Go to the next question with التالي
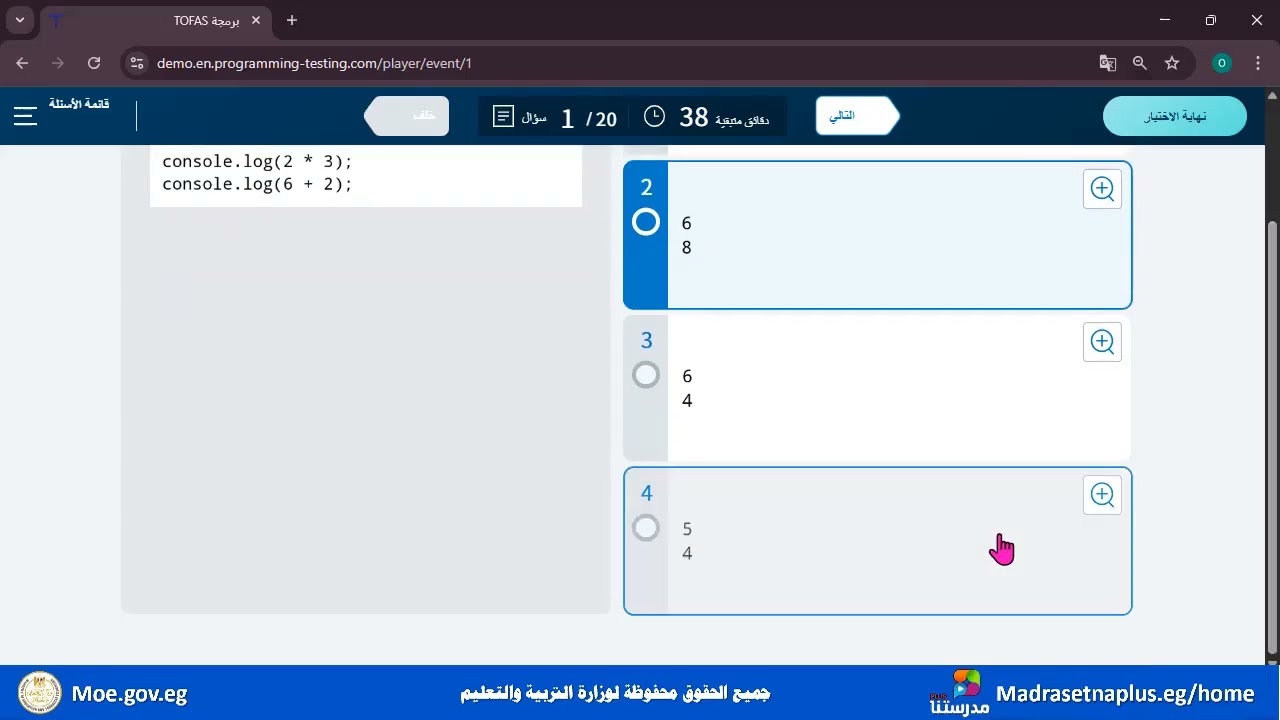The width and height of the screenshot is (1280, 720). 857,116
